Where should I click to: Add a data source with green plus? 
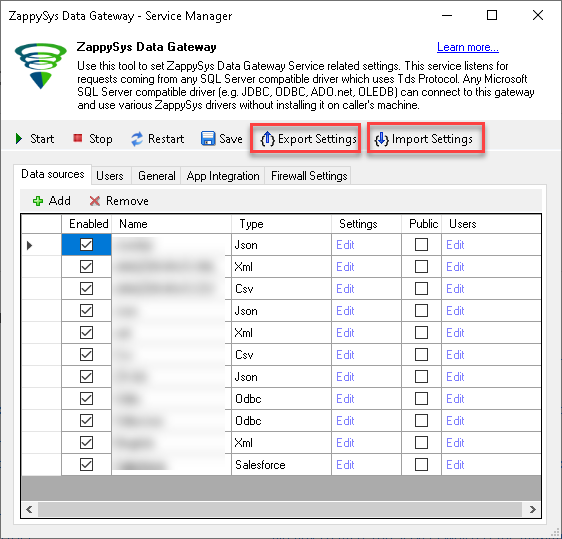pyautogui.click(x=38, y=201)
